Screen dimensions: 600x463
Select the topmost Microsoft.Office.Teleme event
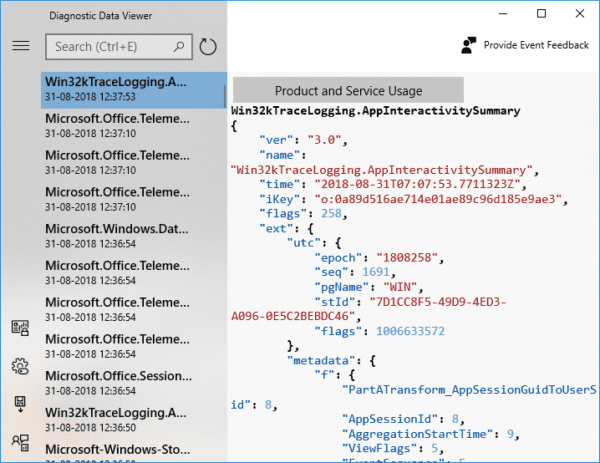[133, 125]
